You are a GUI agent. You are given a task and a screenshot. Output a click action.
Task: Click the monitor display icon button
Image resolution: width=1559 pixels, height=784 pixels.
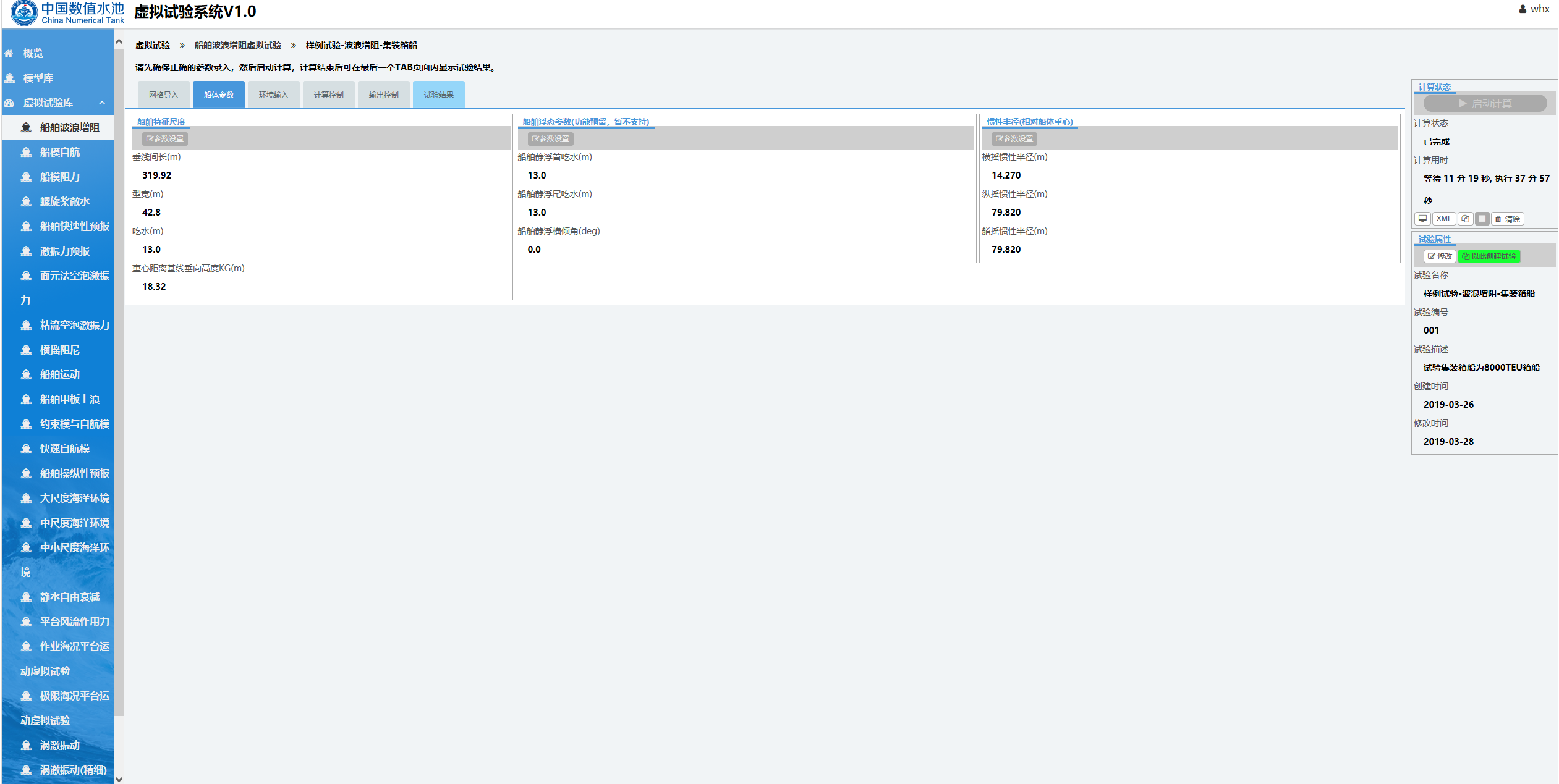point(1422,219)
